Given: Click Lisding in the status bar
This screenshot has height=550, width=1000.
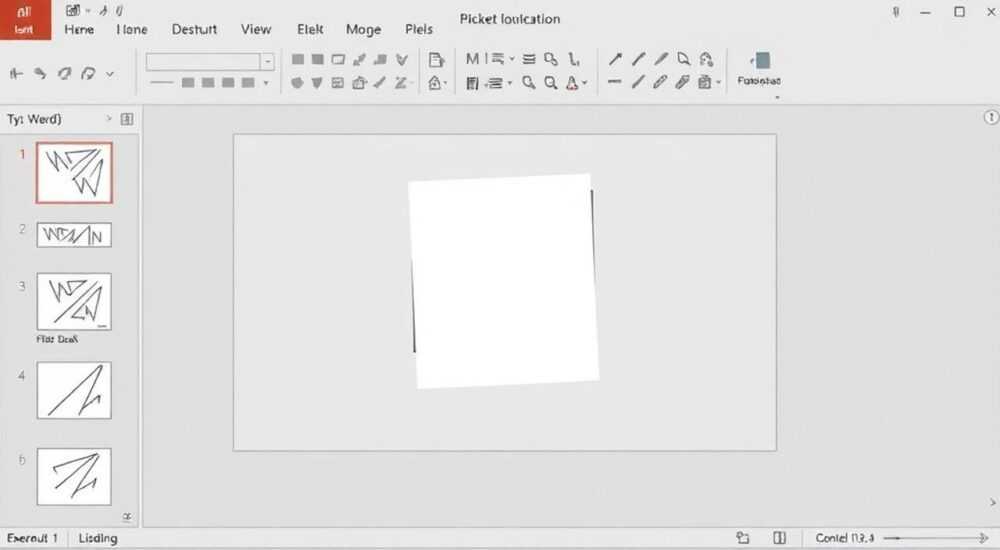Looking at the screenshot, I should 98,538.
